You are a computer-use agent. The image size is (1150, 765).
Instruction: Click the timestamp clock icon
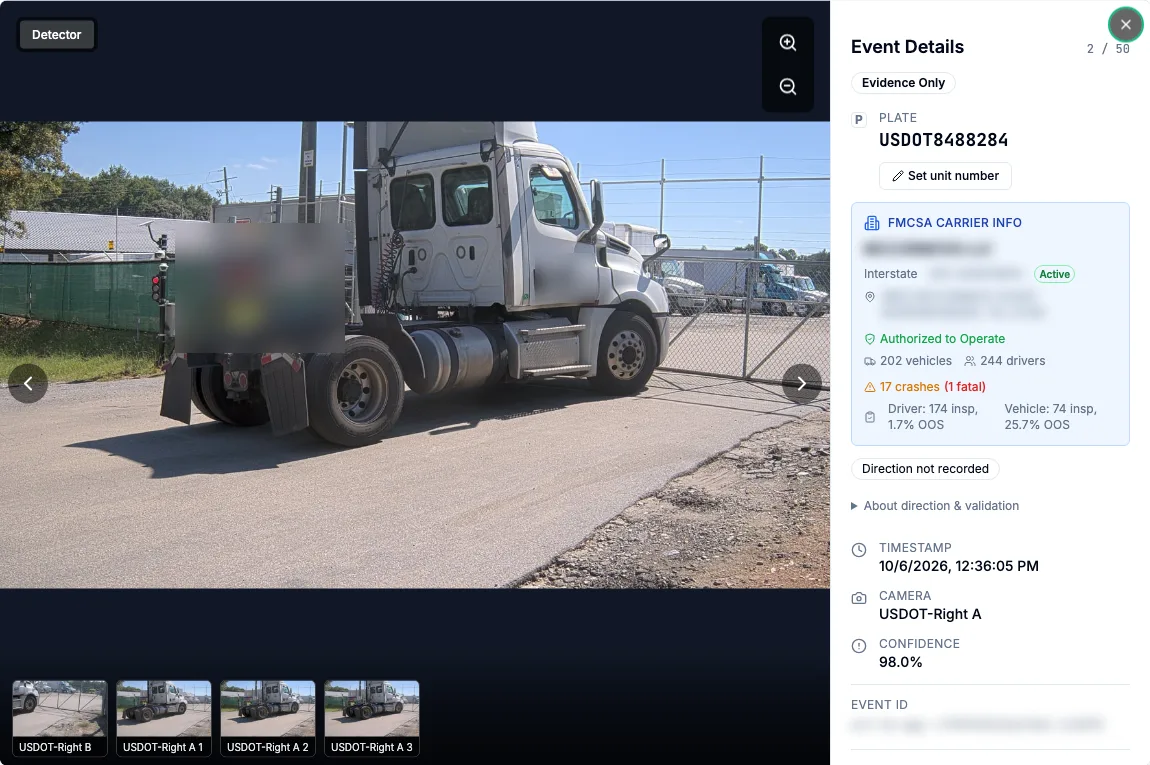(x=859, y=550)
